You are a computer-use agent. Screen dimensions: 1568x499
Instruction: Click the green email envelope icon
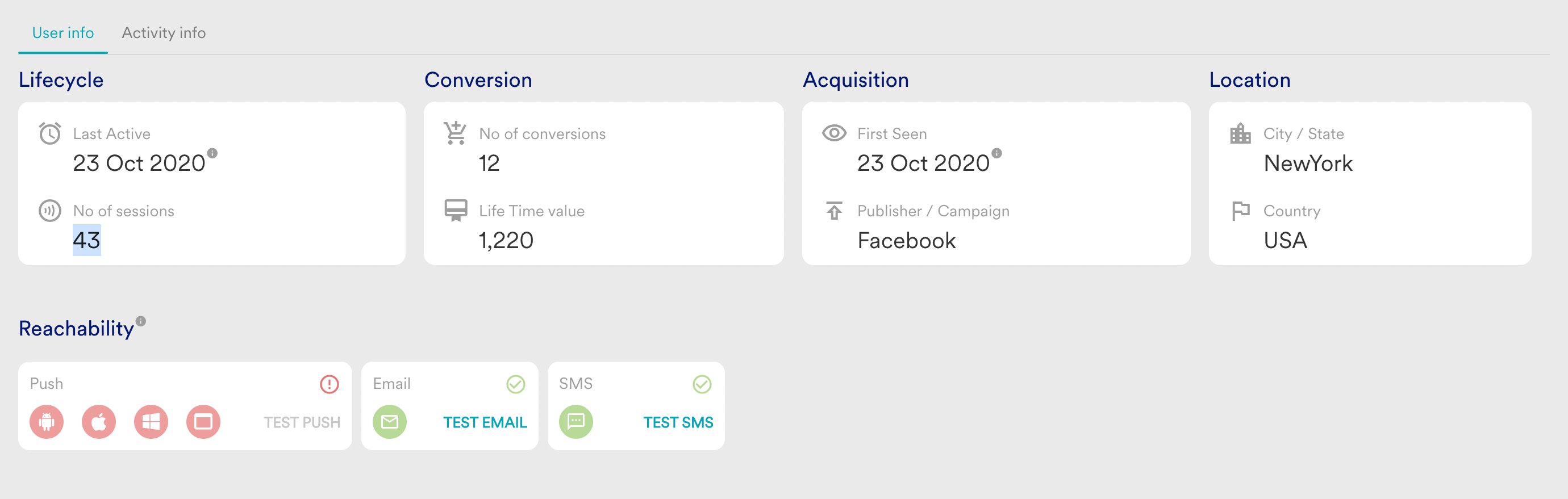coord(390,422)
